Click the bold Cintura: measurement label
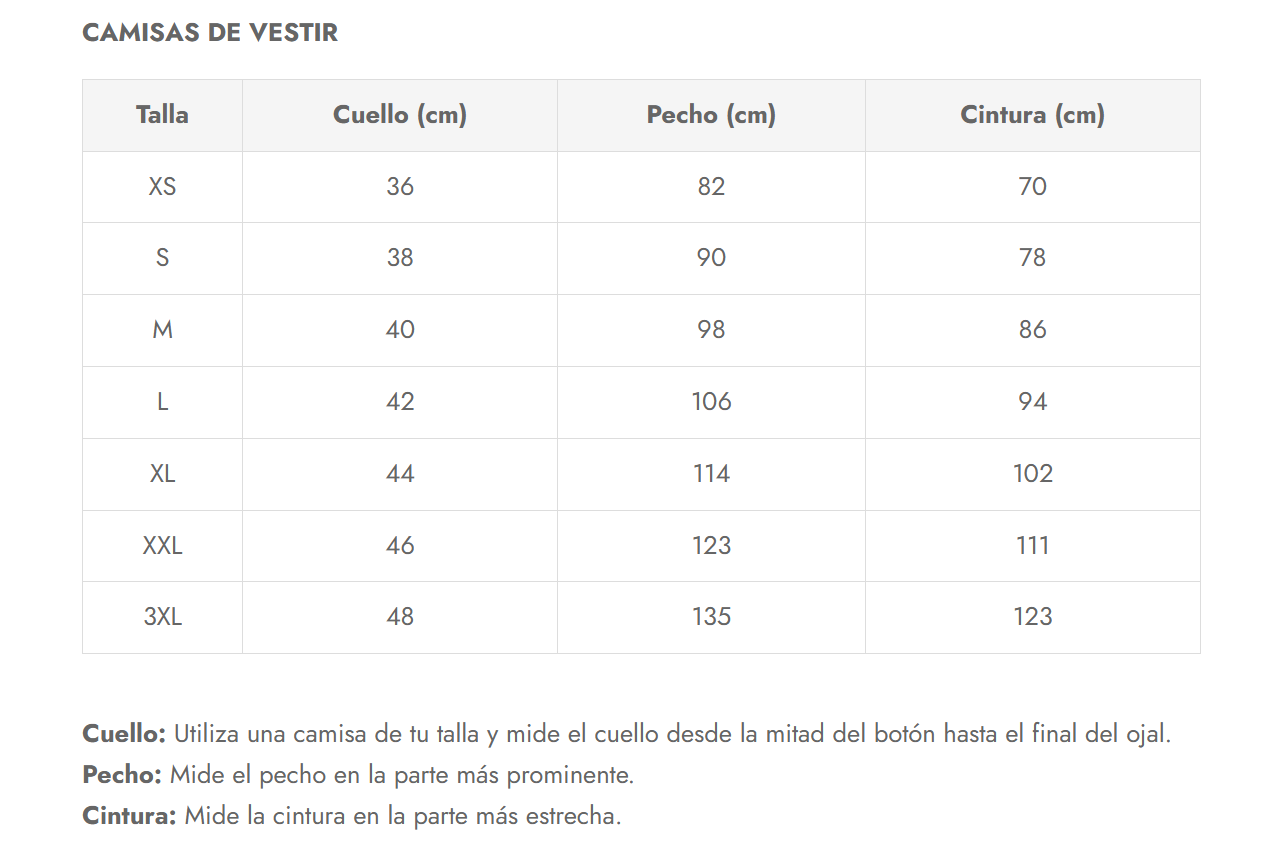This screenshot has width=1269, height=852. click(129, 816)
